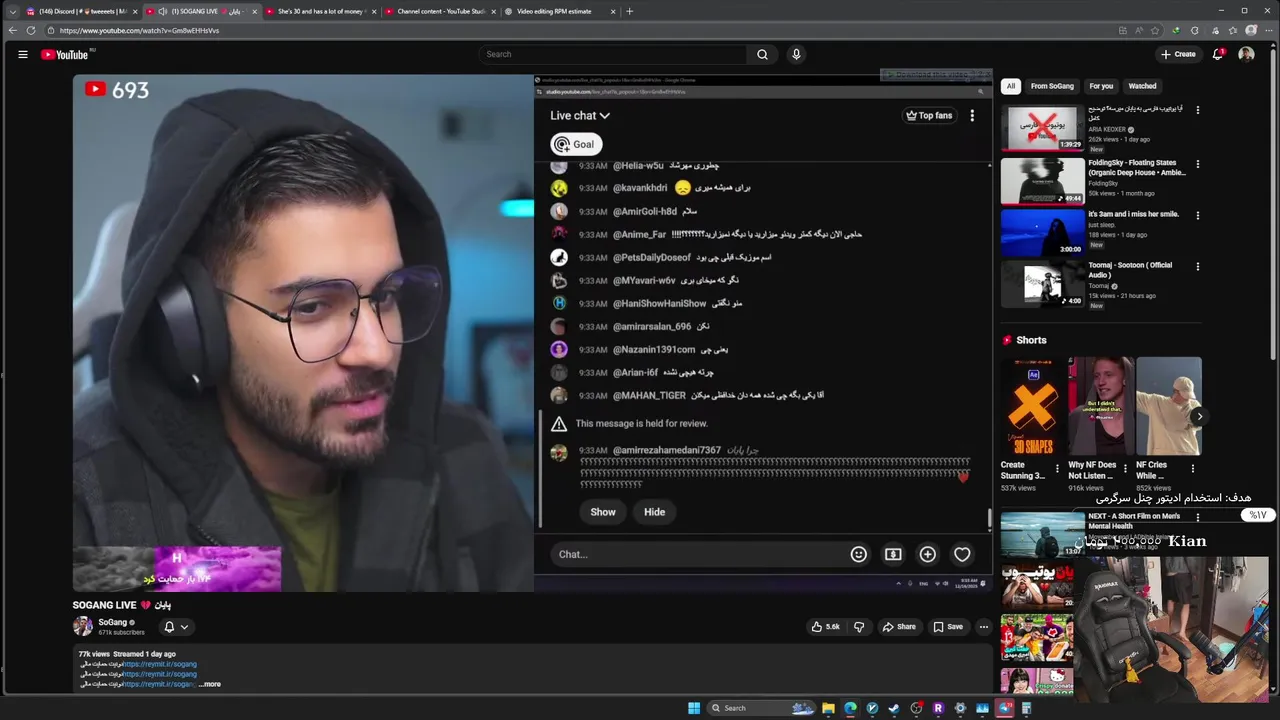Advance Shorts shelf with right arrow

[1199, 416]
